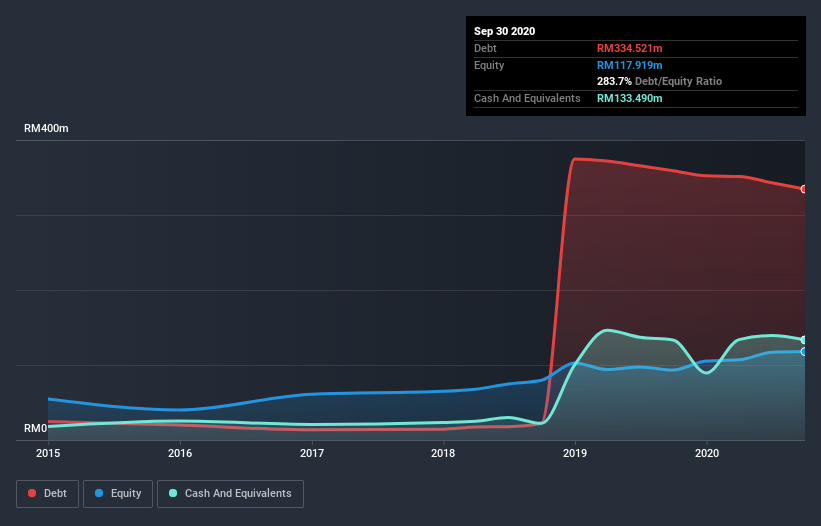Click the Equity label in tooltip
This screenshot has width=821, height=526.
click(x=489, y=65)
